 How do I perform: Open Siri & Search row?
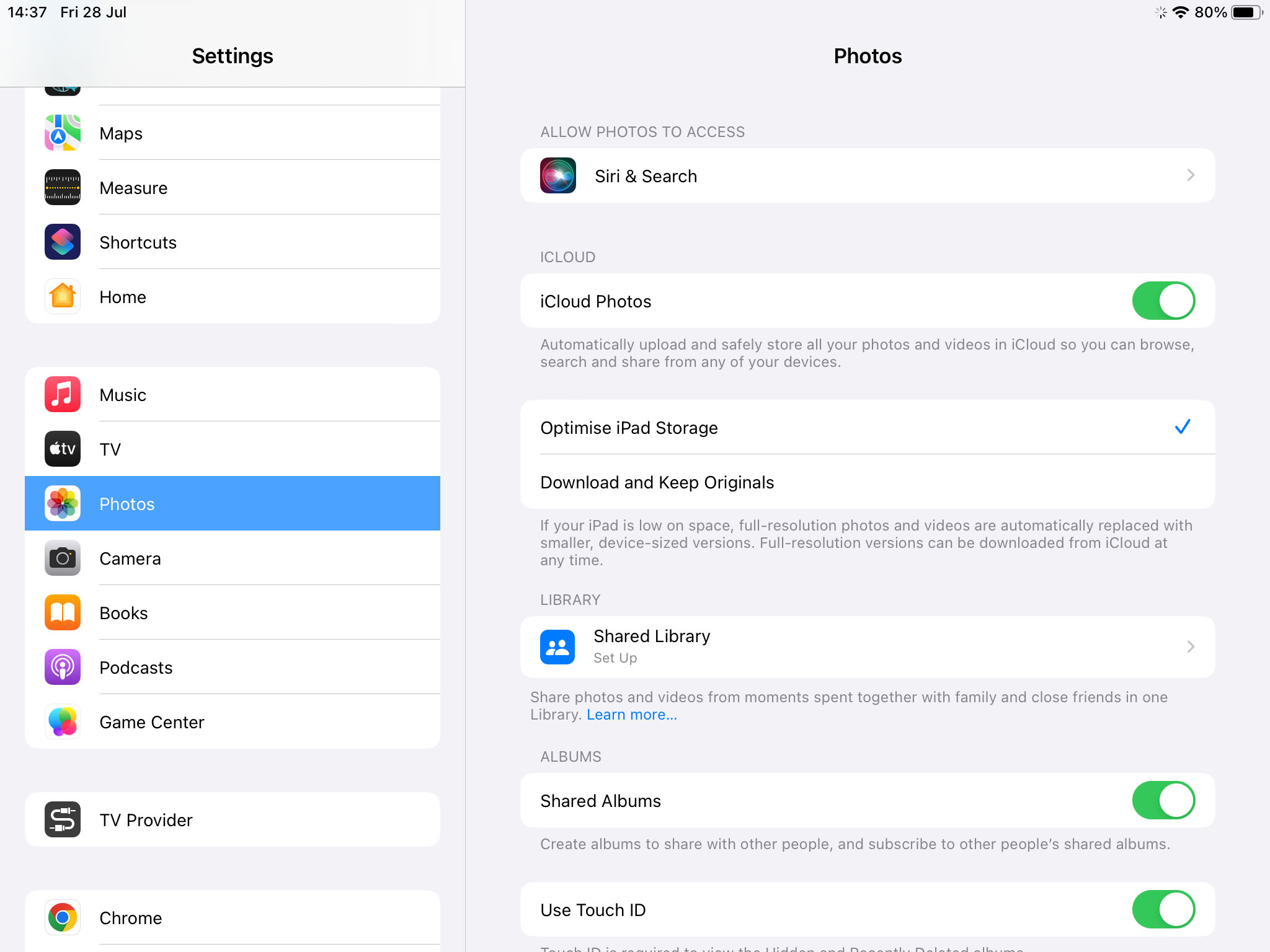[868, 175]
